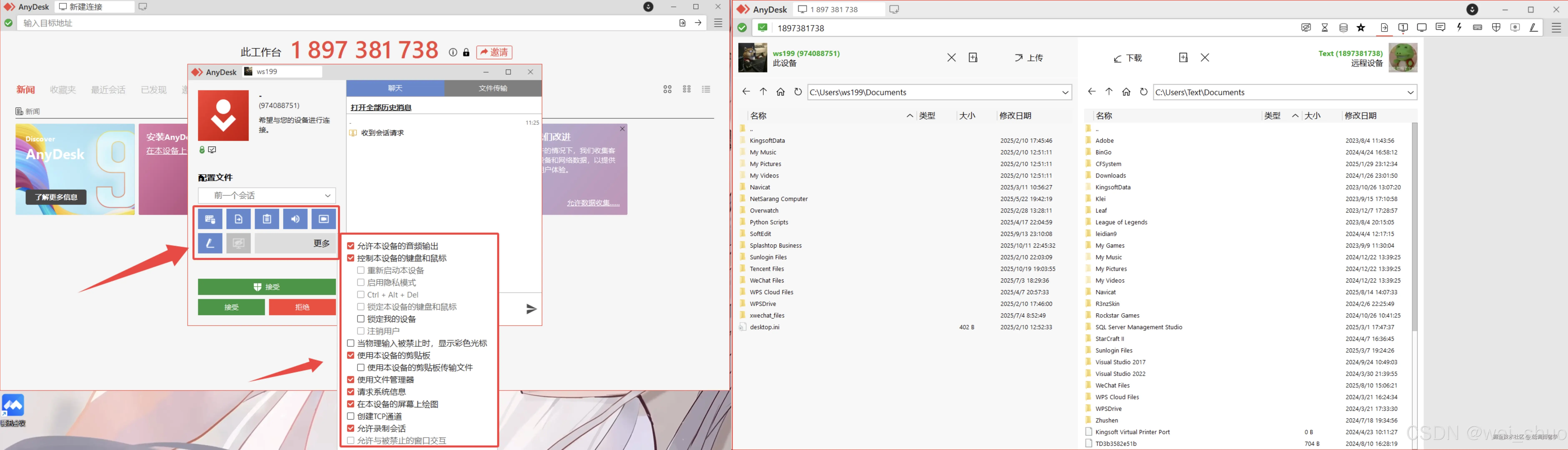Open 前一个会话 profile dropdown

[267, 195]
